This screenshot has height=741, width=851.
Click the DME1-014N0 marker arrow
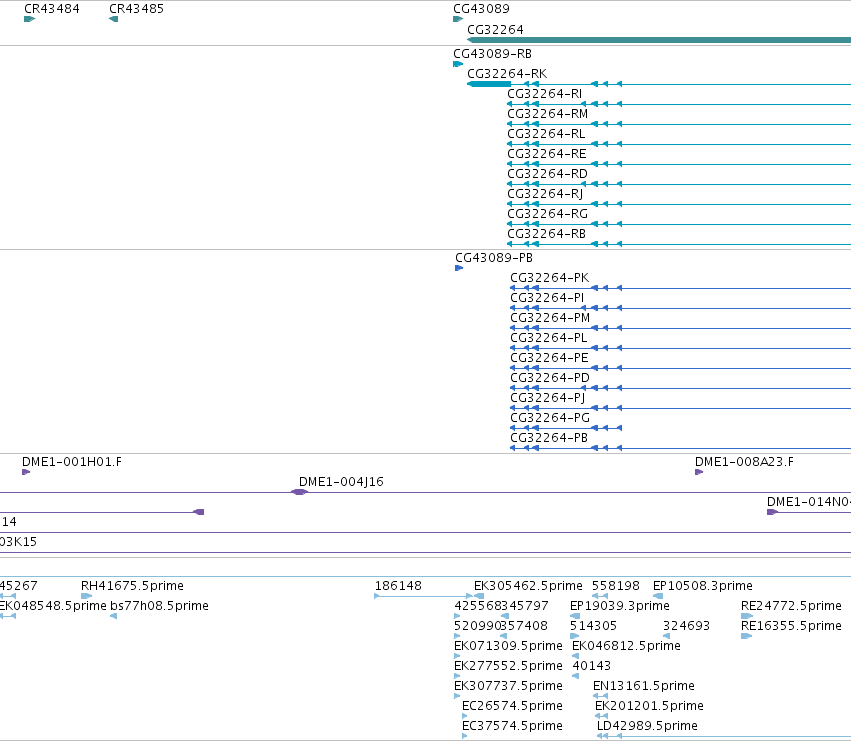pyautogui.click(x=772, y=512)
